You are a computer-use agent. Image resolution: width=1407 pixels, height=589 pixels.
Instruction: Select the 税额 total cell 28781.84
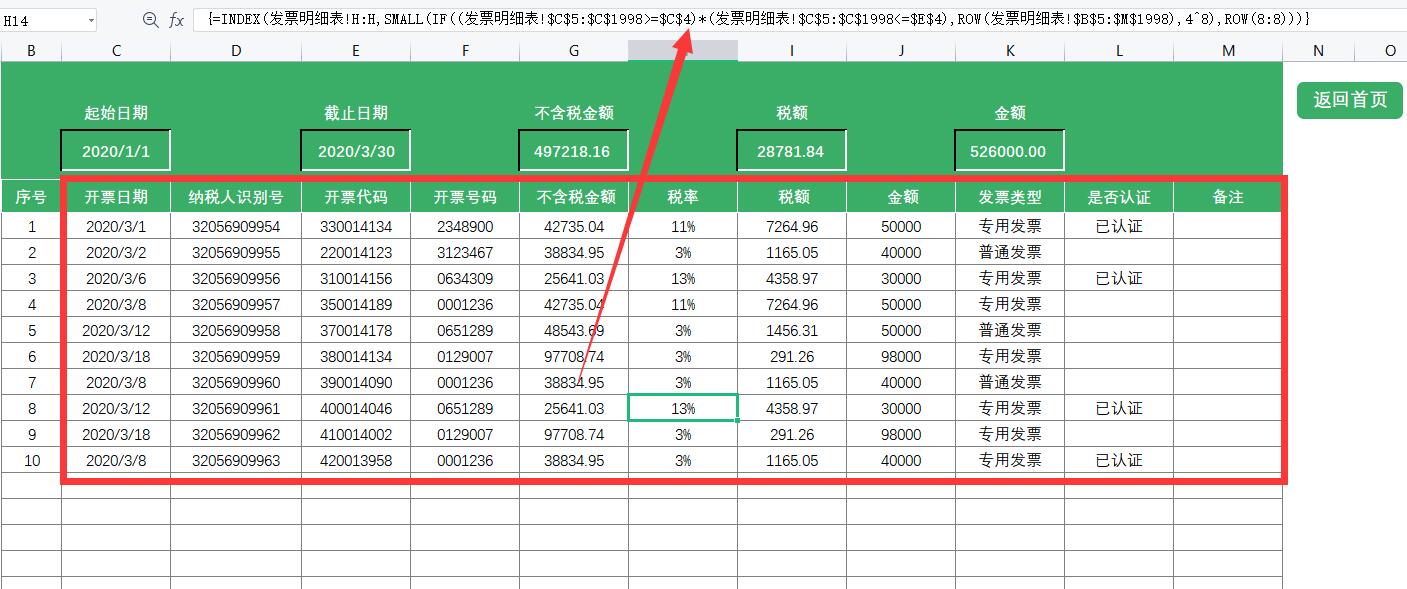coord(791,149)
